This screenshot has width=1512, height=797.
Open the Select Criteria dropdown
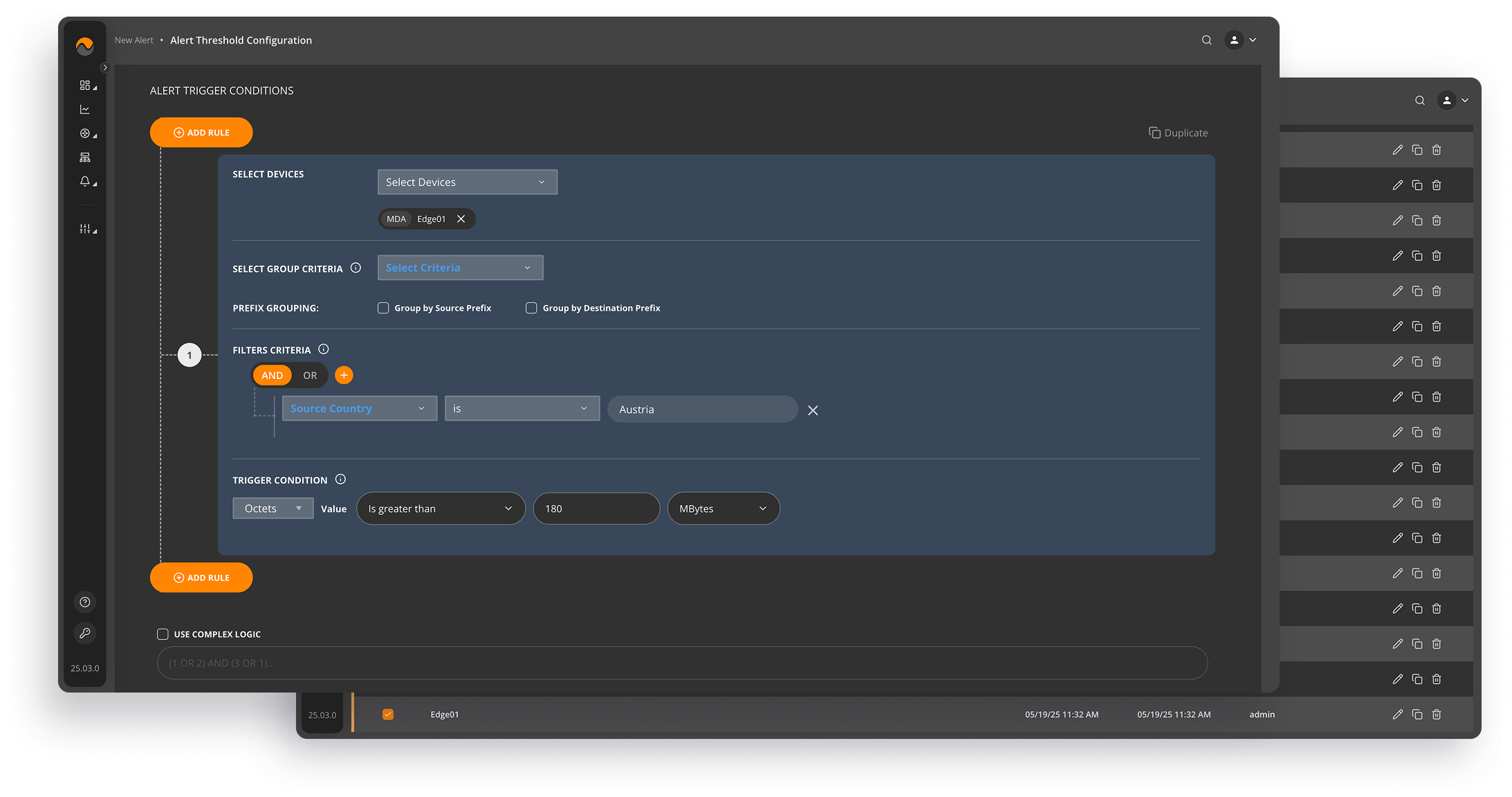461,268
